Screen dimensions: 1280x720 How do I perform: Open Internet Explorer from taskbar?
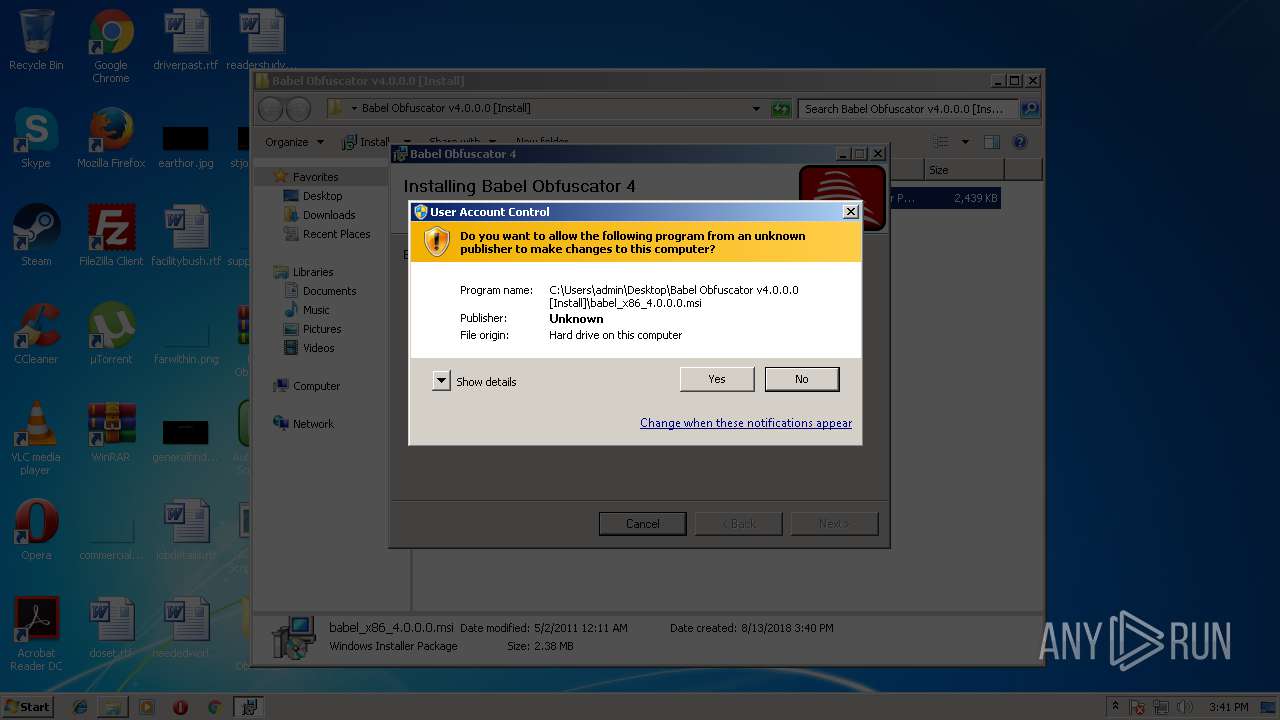80,707
